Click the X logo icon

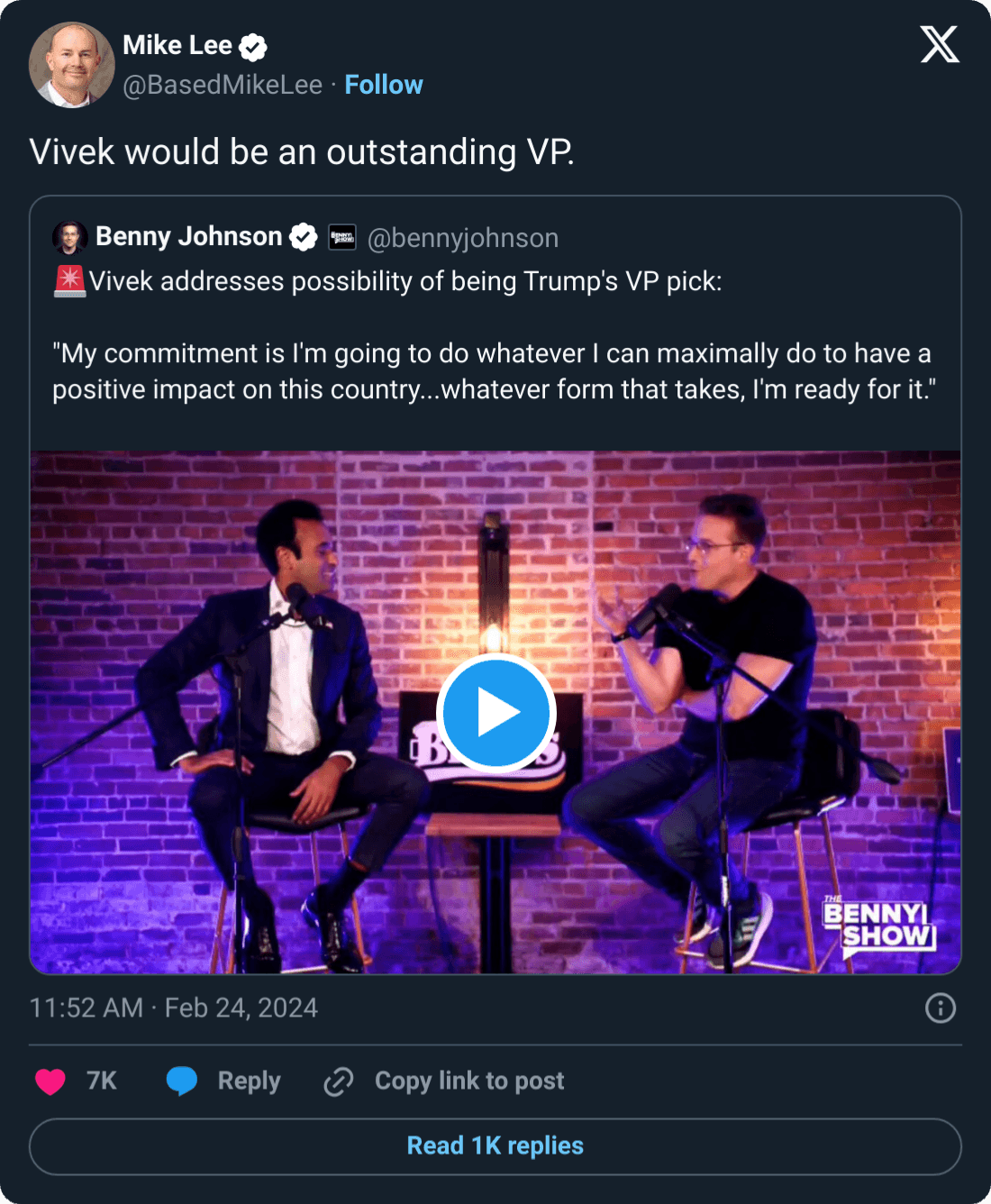pyautogui.click(x=940, y=44)
